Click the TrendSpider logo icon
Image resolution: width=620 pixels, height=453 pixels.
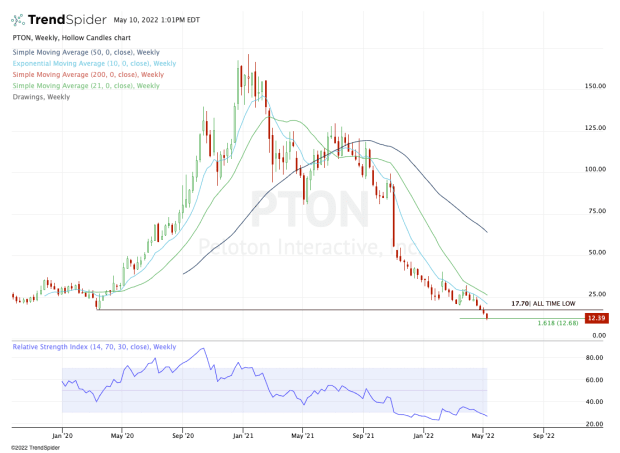(18, 20)
